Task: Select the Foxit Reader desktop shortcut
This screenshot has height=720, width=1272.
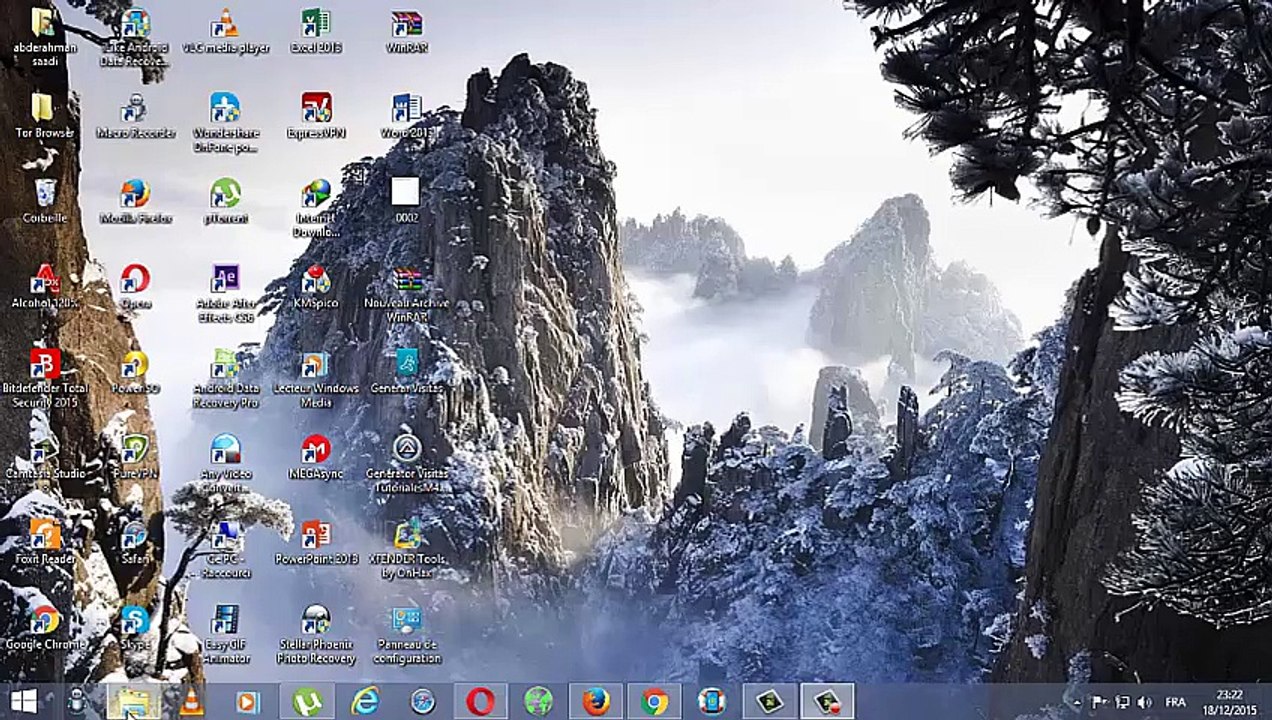Action: (45, 541)
